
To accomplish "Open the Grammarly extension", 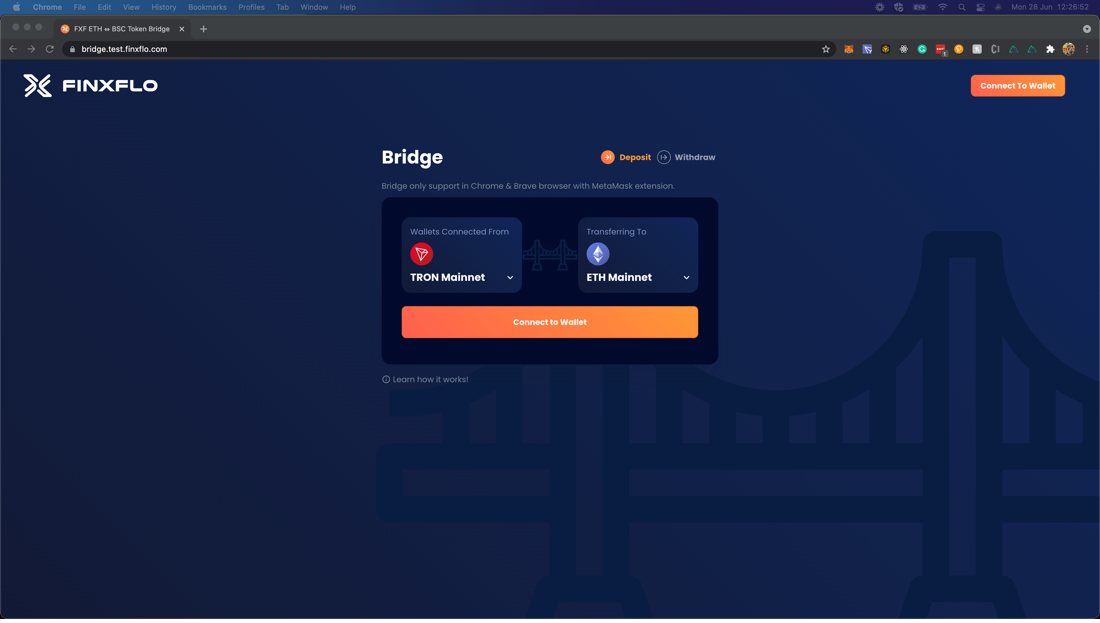I will pyautogui.click(x=922, y=49).
